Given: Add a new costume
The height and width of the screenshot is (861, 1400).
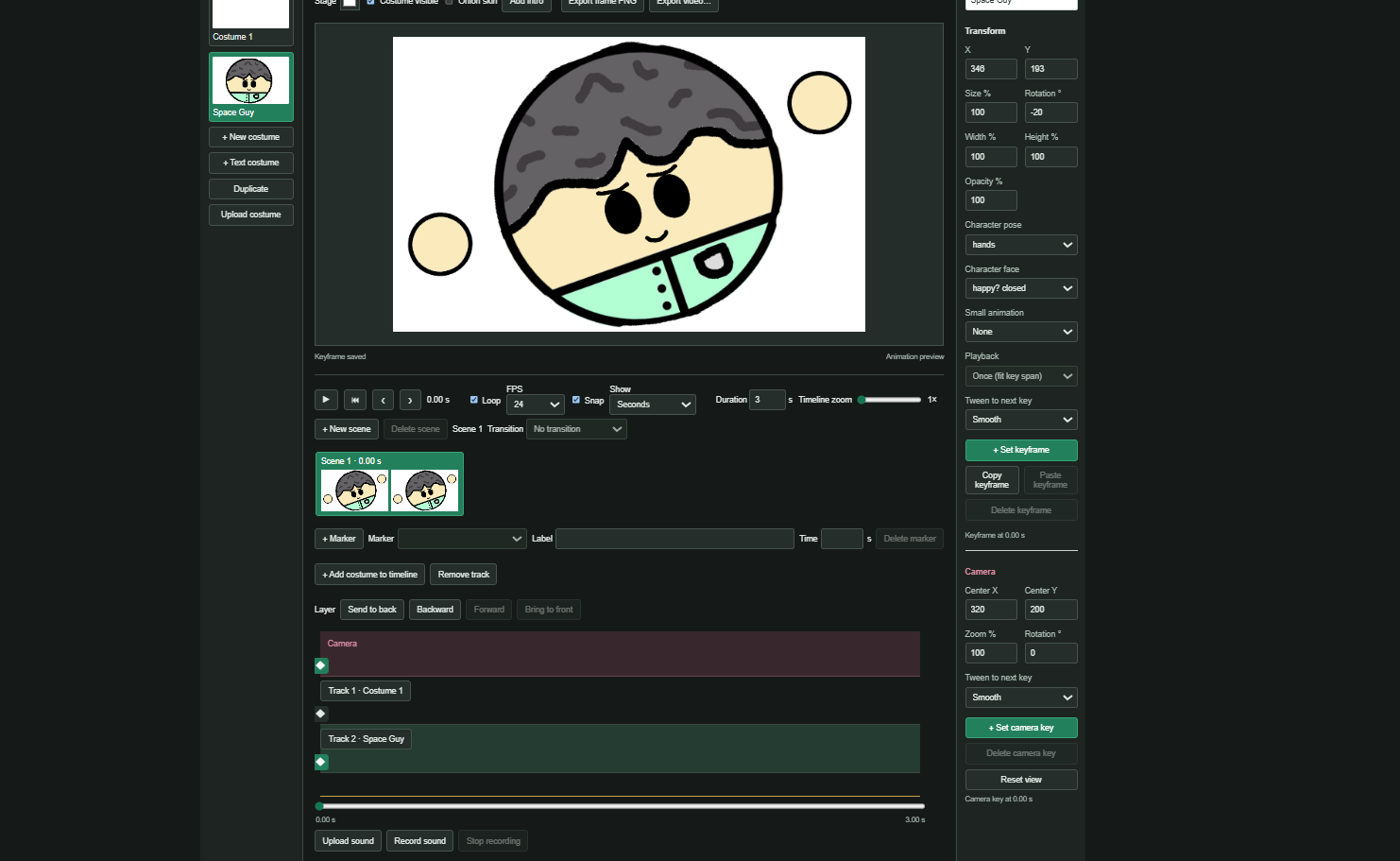Looking at the screenshot, I should coord(251,137).
